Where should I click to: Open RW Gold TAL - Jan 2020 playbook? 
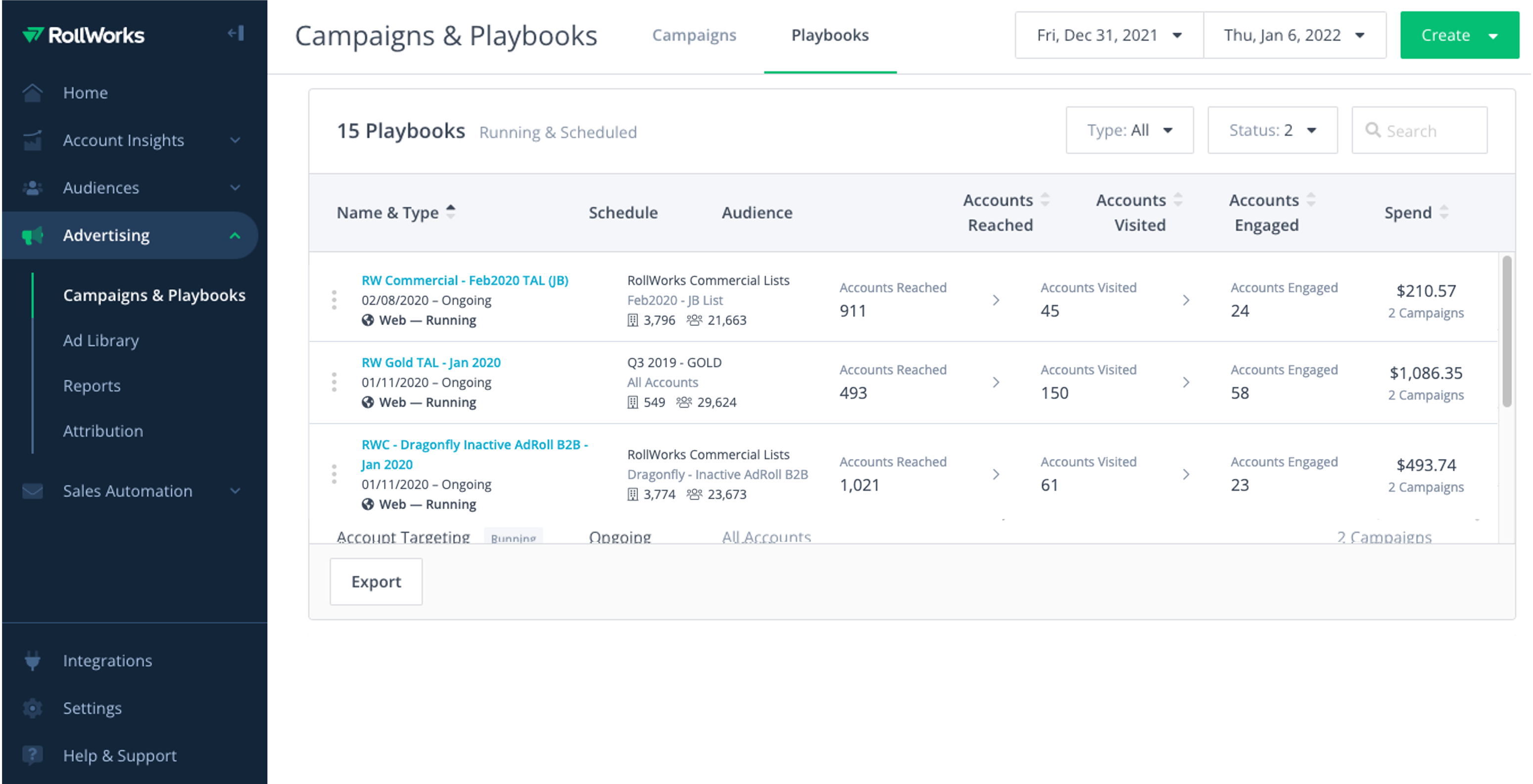(431, 362)
